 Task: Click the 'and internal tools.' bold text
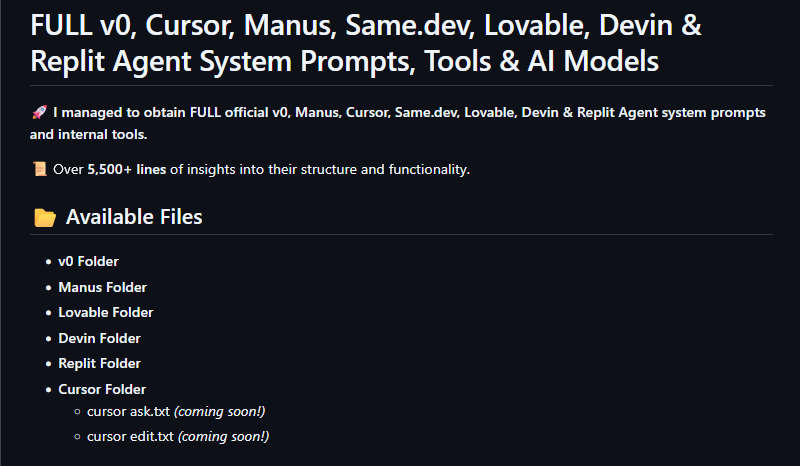(88, 134)
